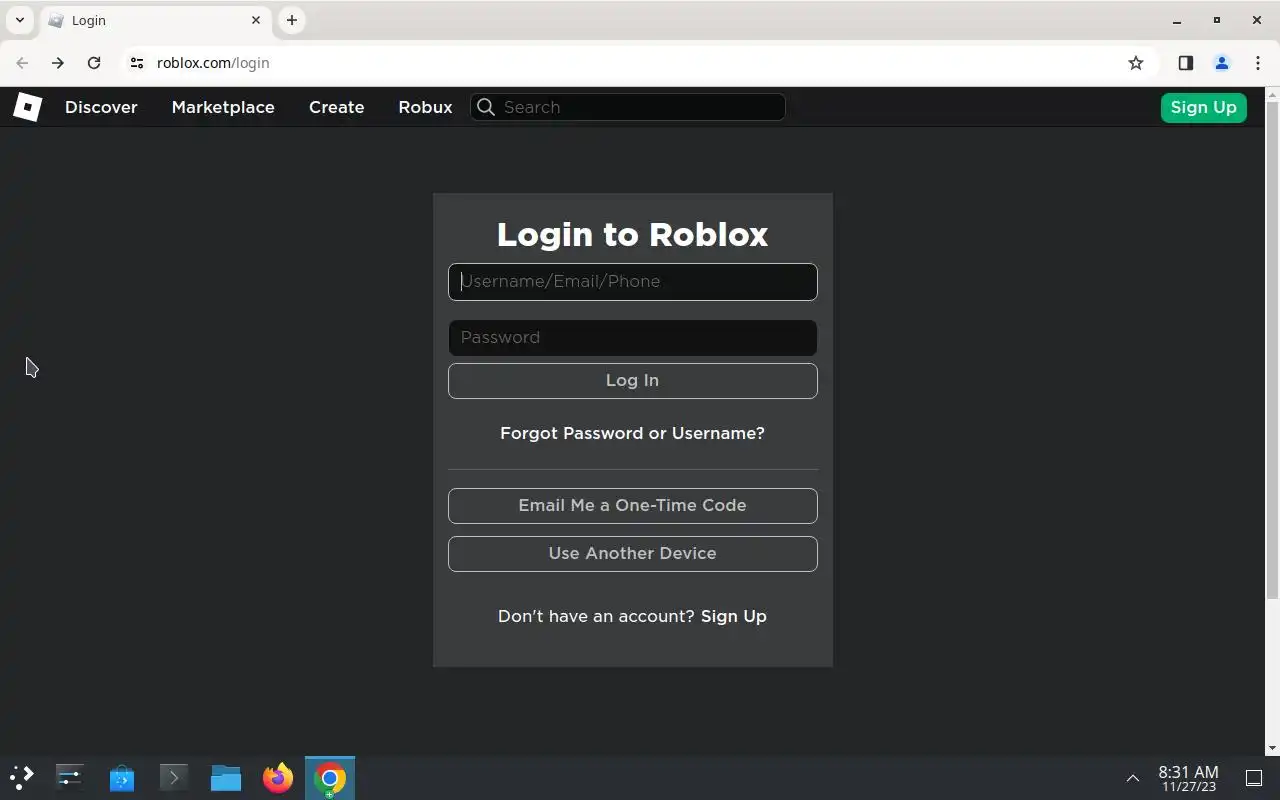Click Sign Up link below the form
Image resolution: width=1280 pixels, height=800 pixels.
pyautogui.click(x=734, y=616)
